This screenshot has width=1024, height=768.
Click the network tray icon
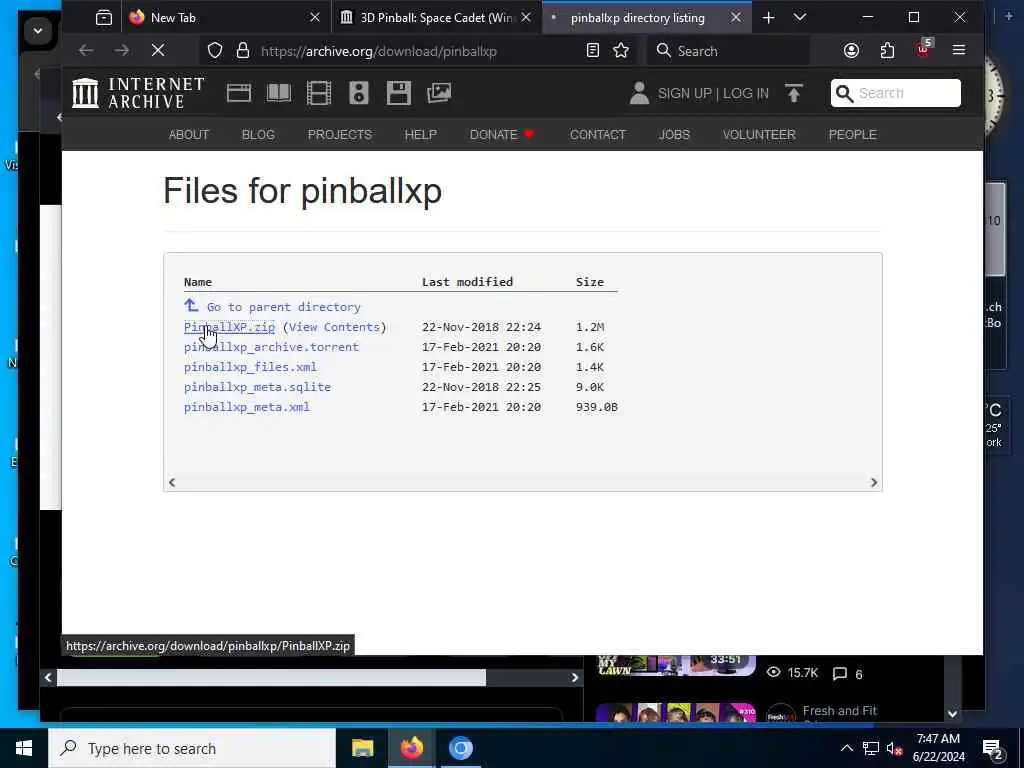(x=871, y=748)
